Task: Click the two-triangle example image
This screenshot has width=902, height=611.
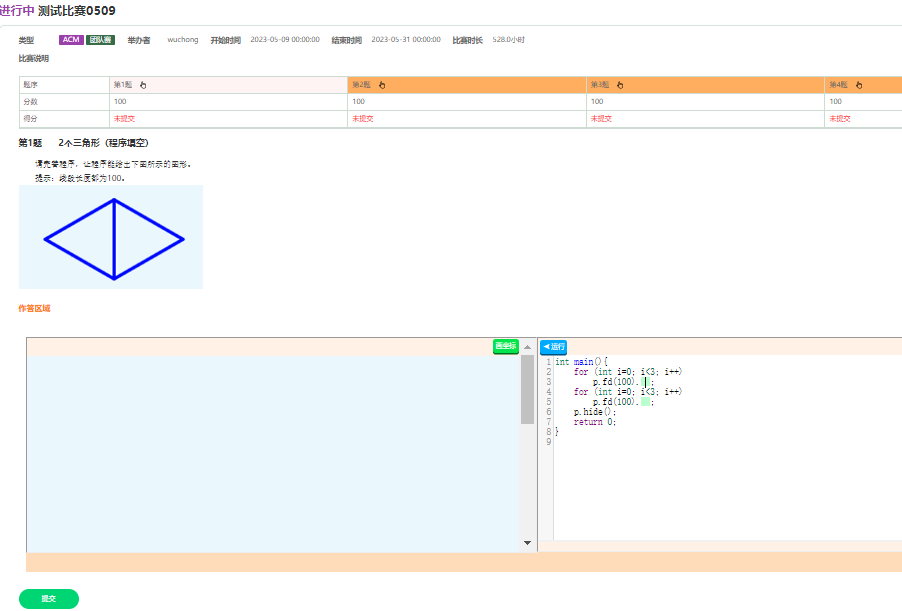Action: [x=111, y=237]
